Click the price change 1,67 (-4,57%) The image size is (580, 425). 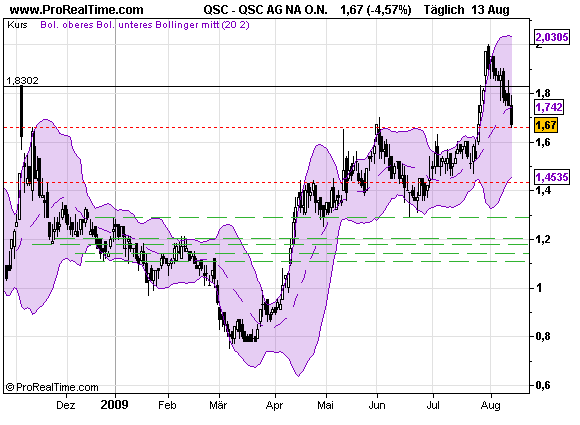[x=376, y=10]
